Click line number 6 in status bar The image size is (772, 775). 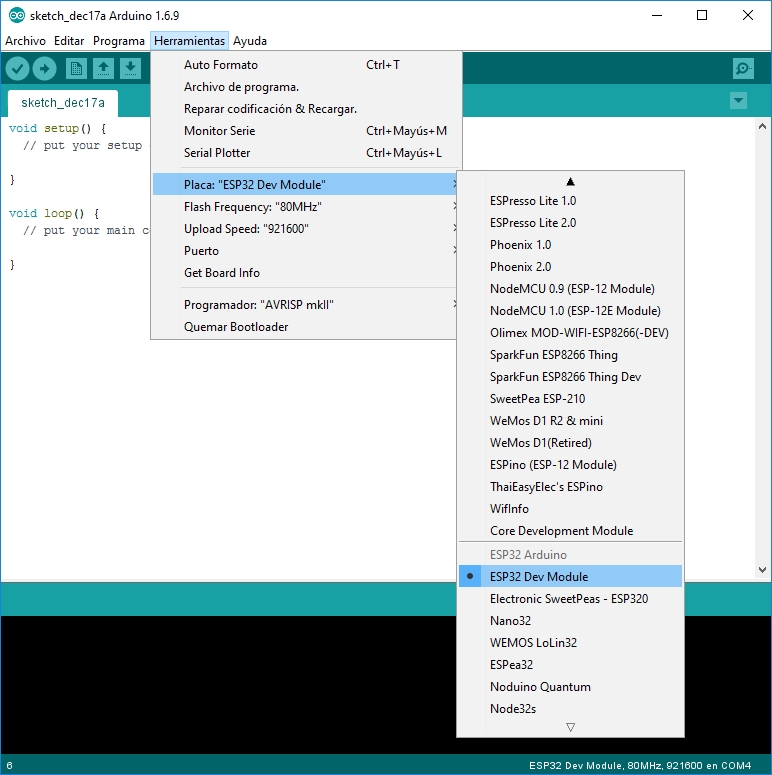(9, 766)
